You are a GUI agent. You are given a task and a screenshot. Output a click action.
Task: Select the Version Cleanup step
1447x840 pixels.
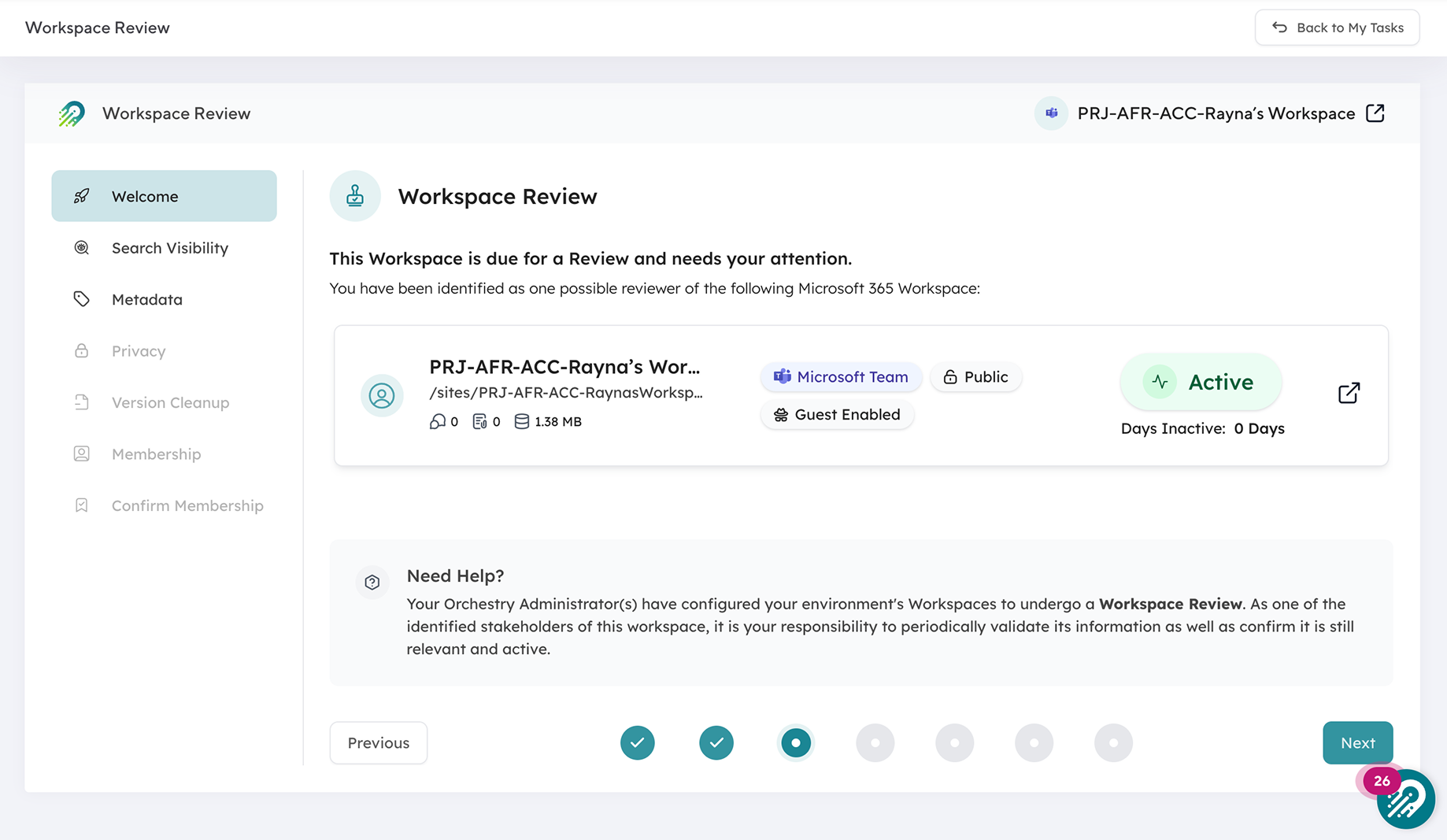click(164, 402)
